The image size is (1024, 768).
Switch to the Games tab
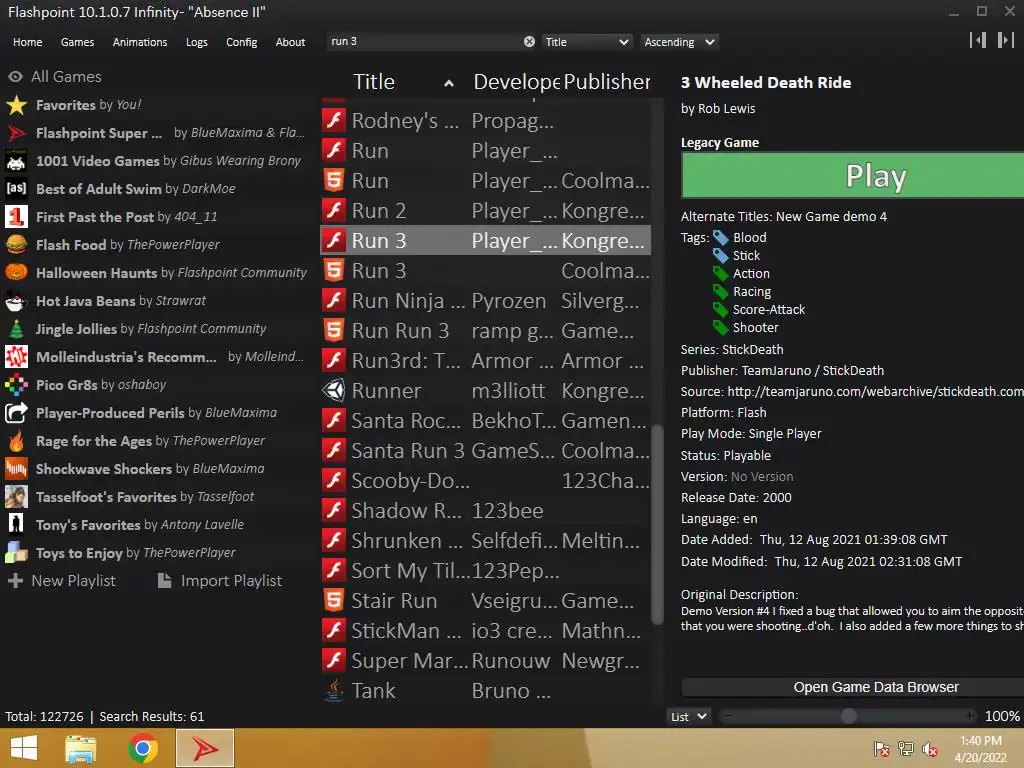coord(77,42)
